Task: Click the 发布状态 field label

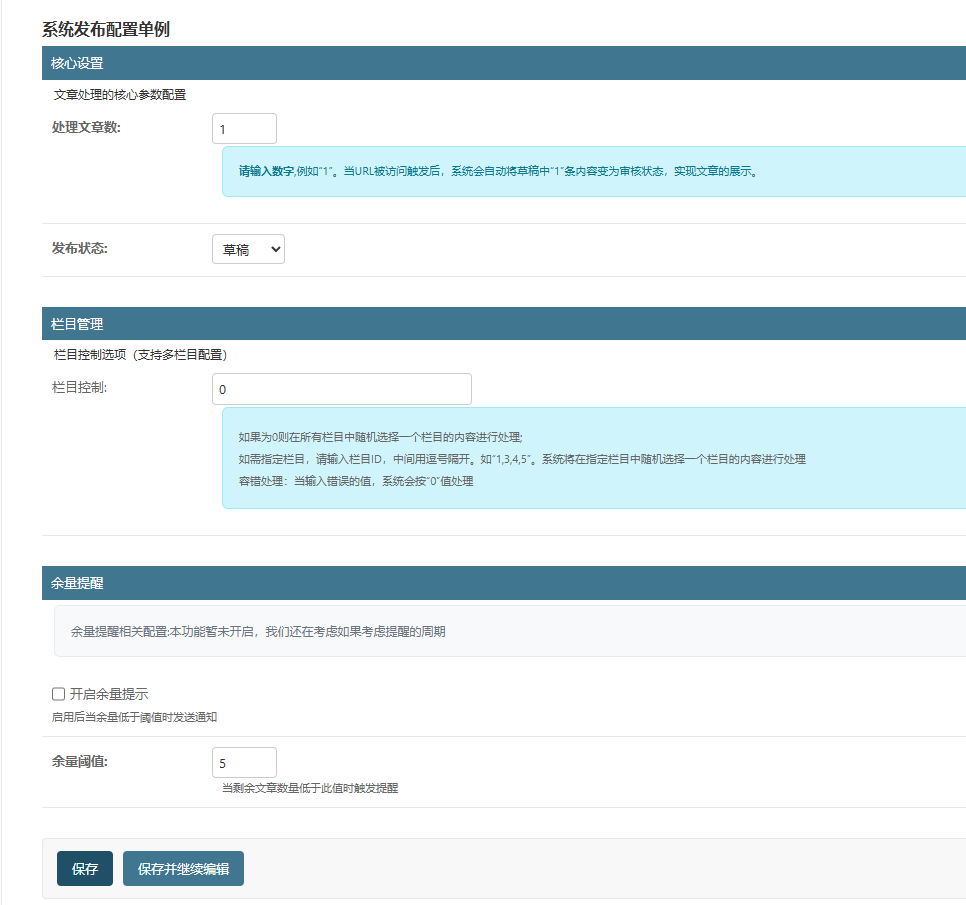Action: pos(80,248)
